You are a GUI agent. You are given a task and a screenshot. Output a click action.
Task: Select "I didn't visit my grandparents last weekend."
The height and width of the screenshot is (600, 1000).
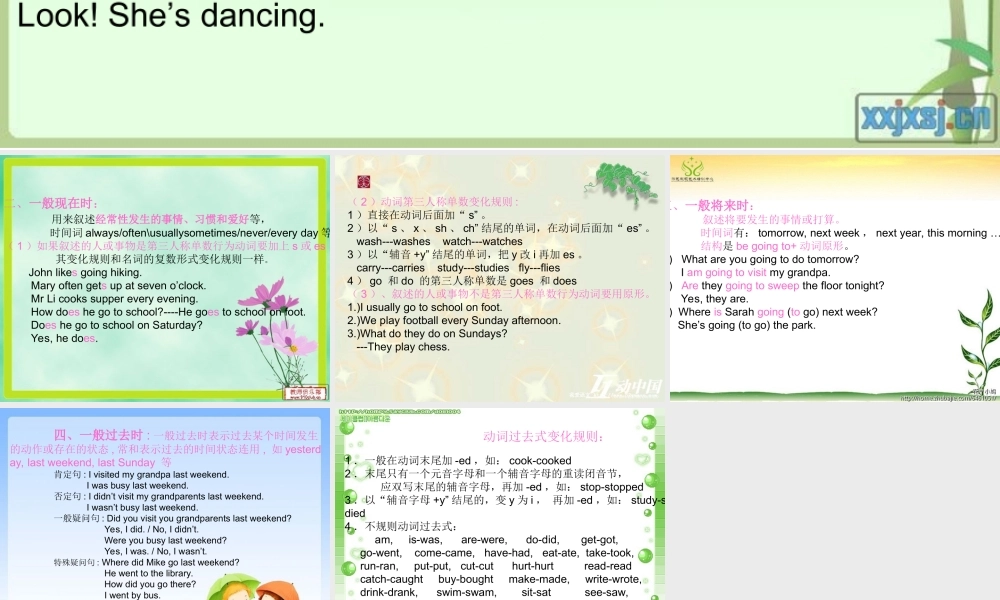tap(176, 497)
